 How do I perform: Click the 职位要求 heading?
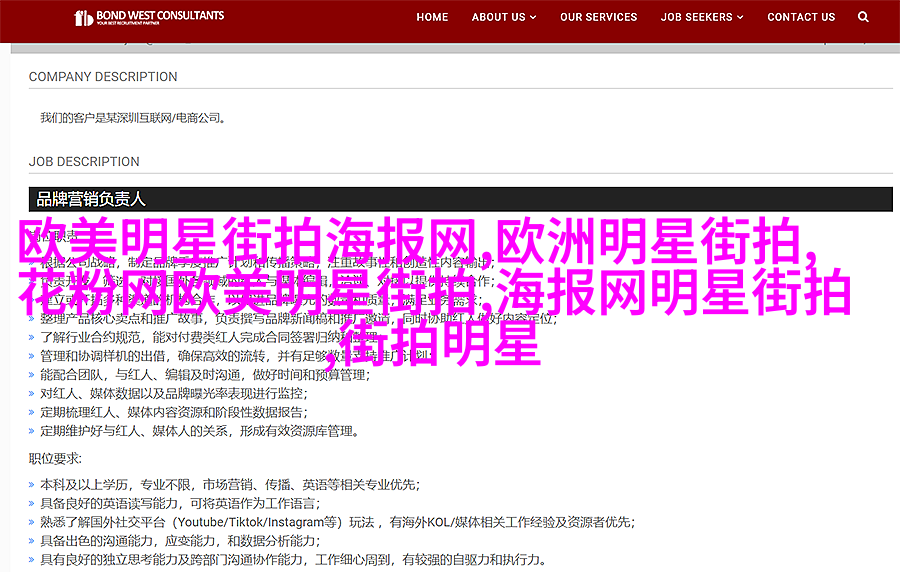55,458
